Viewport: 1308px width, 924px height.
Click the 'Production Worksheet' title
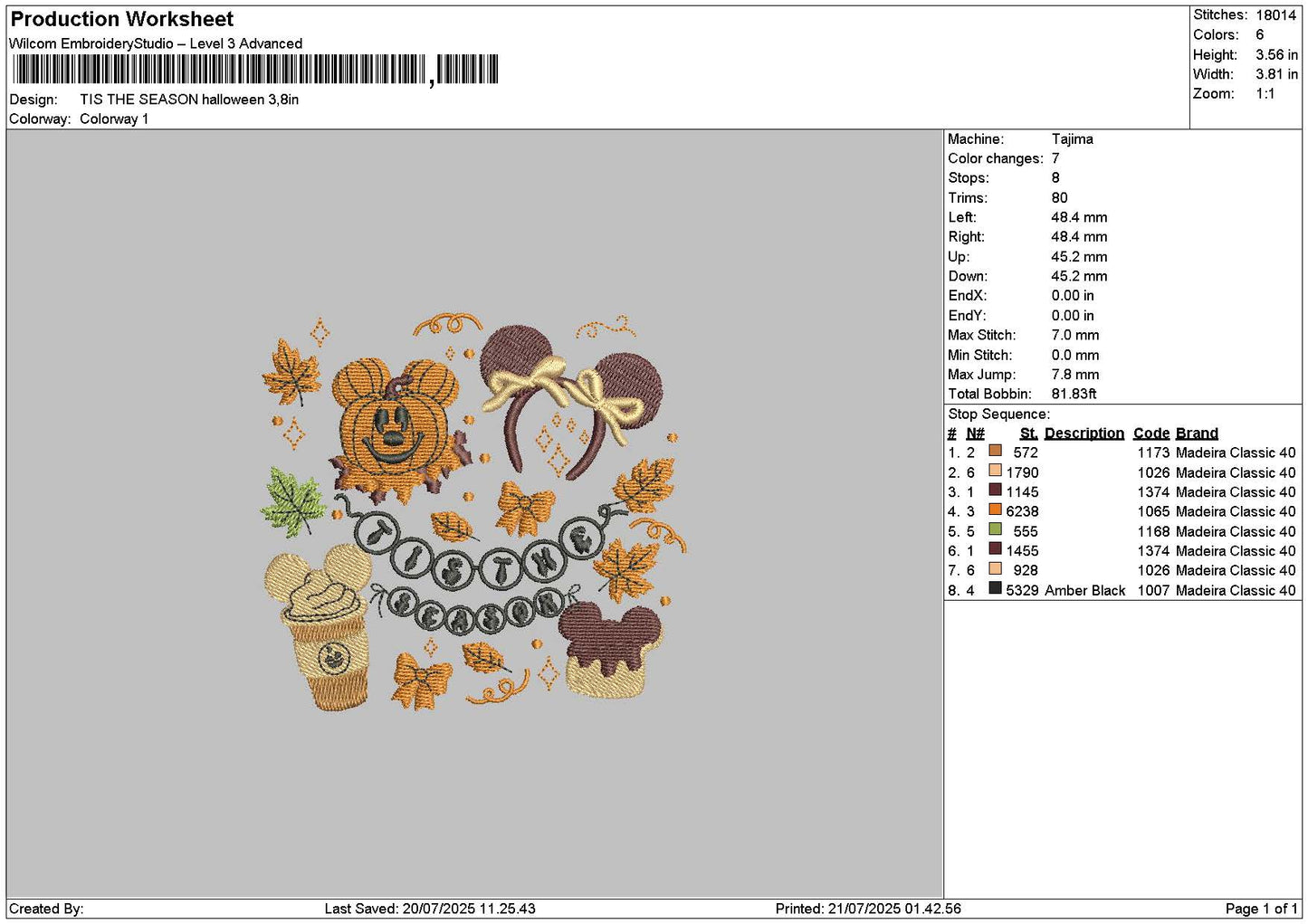[122, 19]
